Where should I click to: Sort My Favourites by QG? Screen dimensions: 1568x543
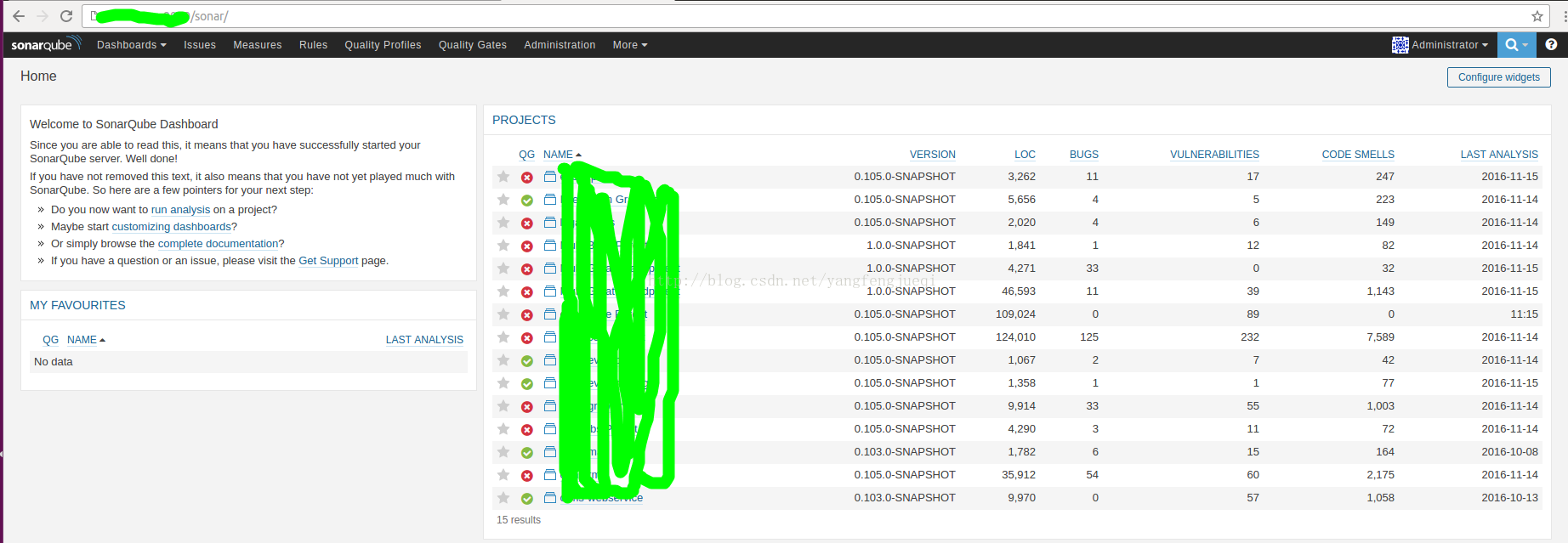pyautogui.click(x=51, y=340)
